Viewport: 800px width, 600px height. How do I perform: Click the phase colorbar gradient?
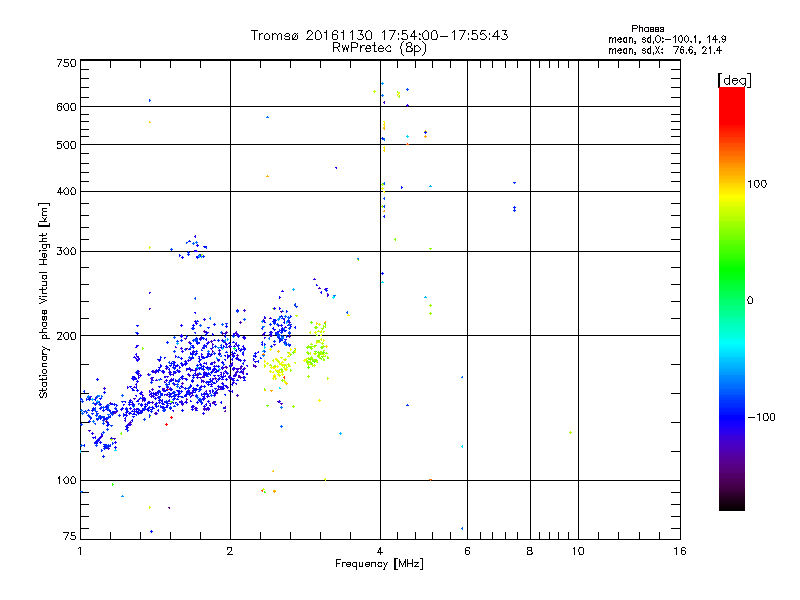pyautogui.click(x=732, y=299)
